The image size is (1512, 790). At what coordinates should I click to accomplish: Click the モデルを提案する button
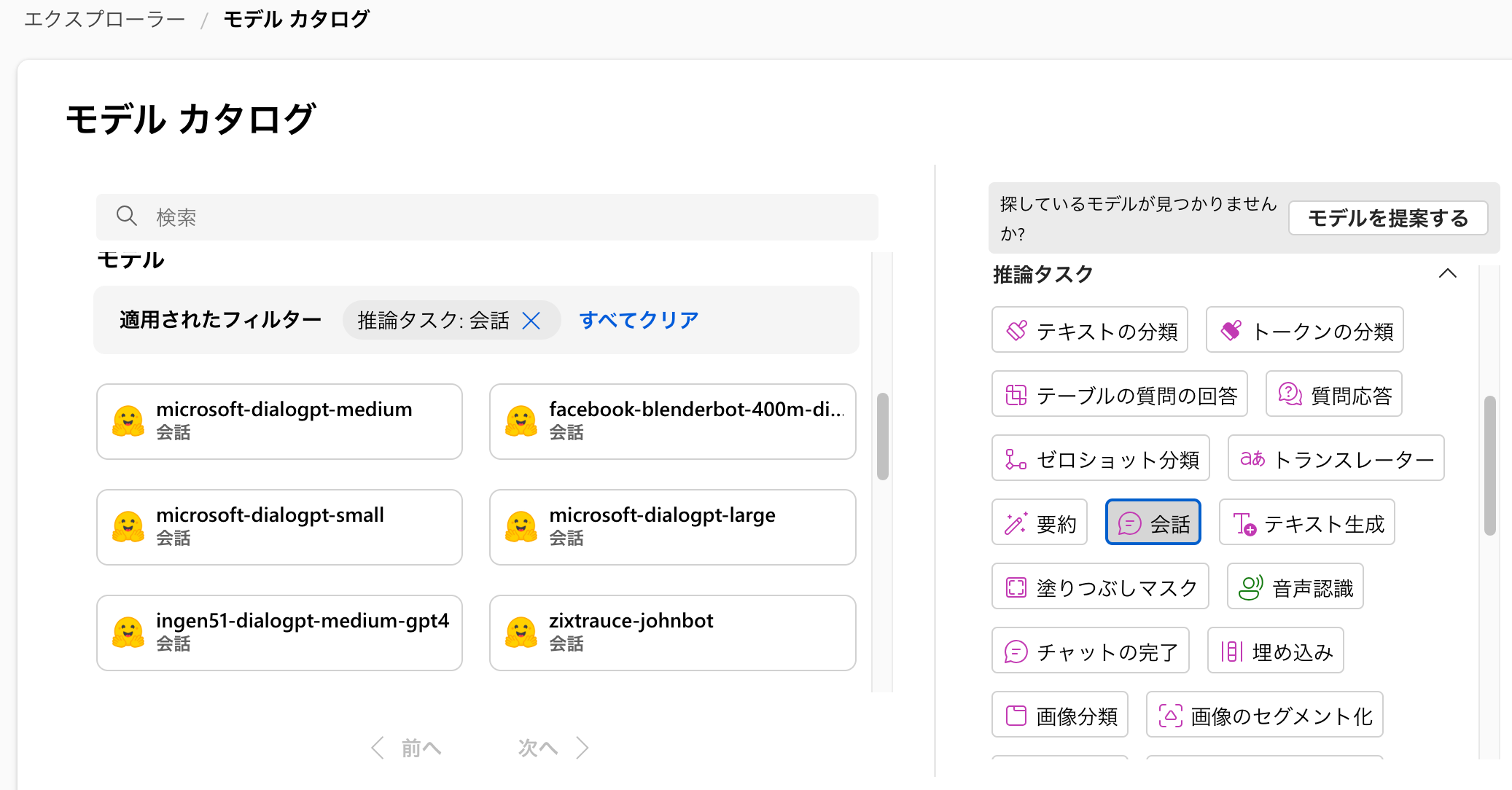pyautogui.click(x=1387, y=218)
